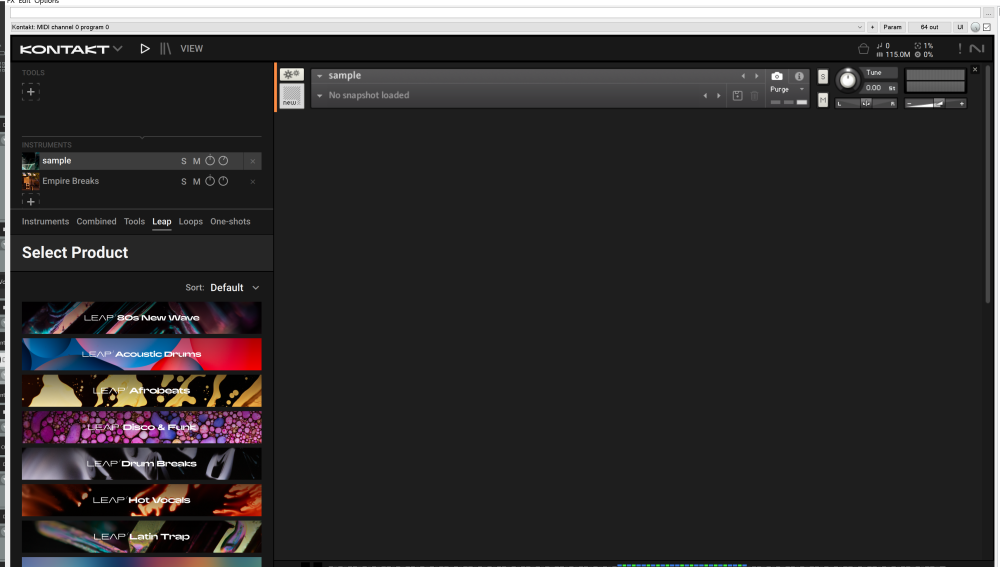
Task: Save snapshot with disk icon
Action: pyautogui.click(x=737, y=96)
